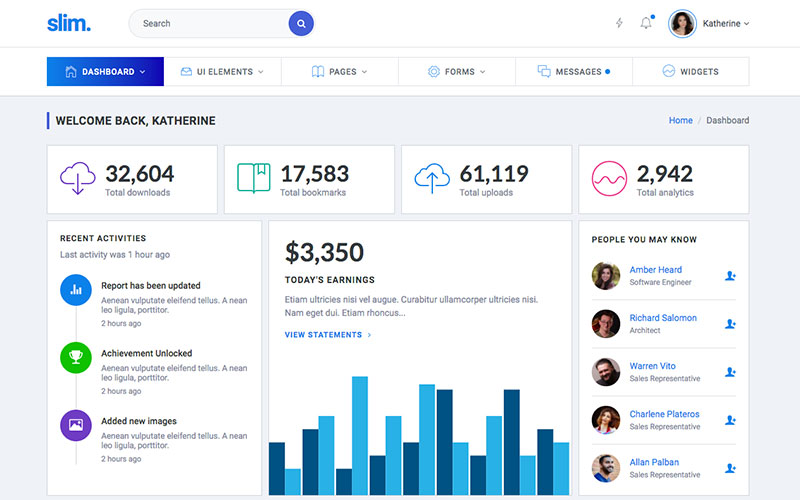Click Allan Palban's avatar photo
The image size is (800, 500).
pos(606,468)
